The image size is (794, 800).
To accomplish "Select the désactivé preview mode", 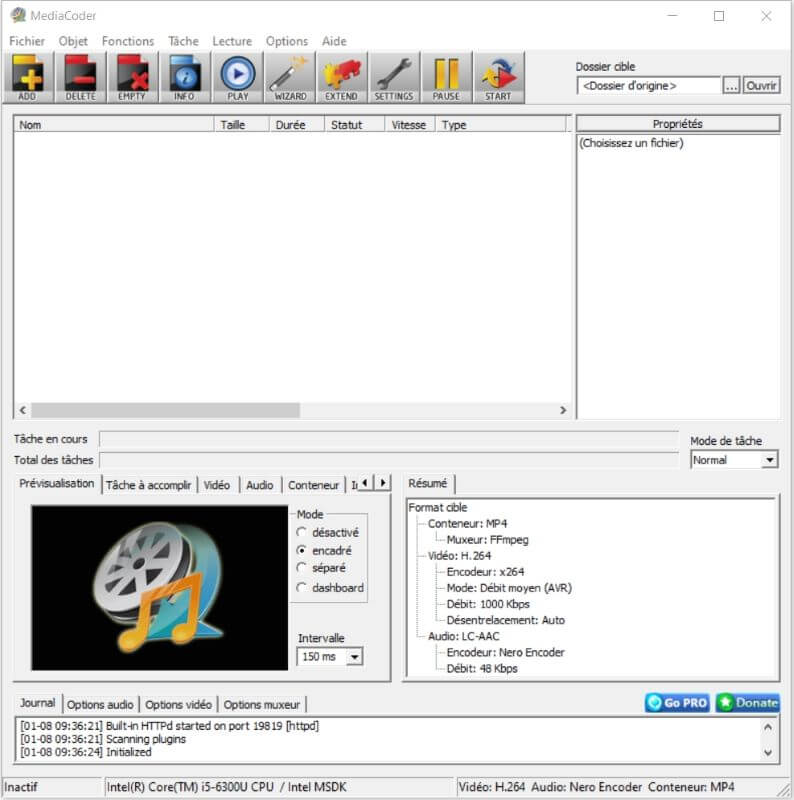I will (x=328, y=532).
